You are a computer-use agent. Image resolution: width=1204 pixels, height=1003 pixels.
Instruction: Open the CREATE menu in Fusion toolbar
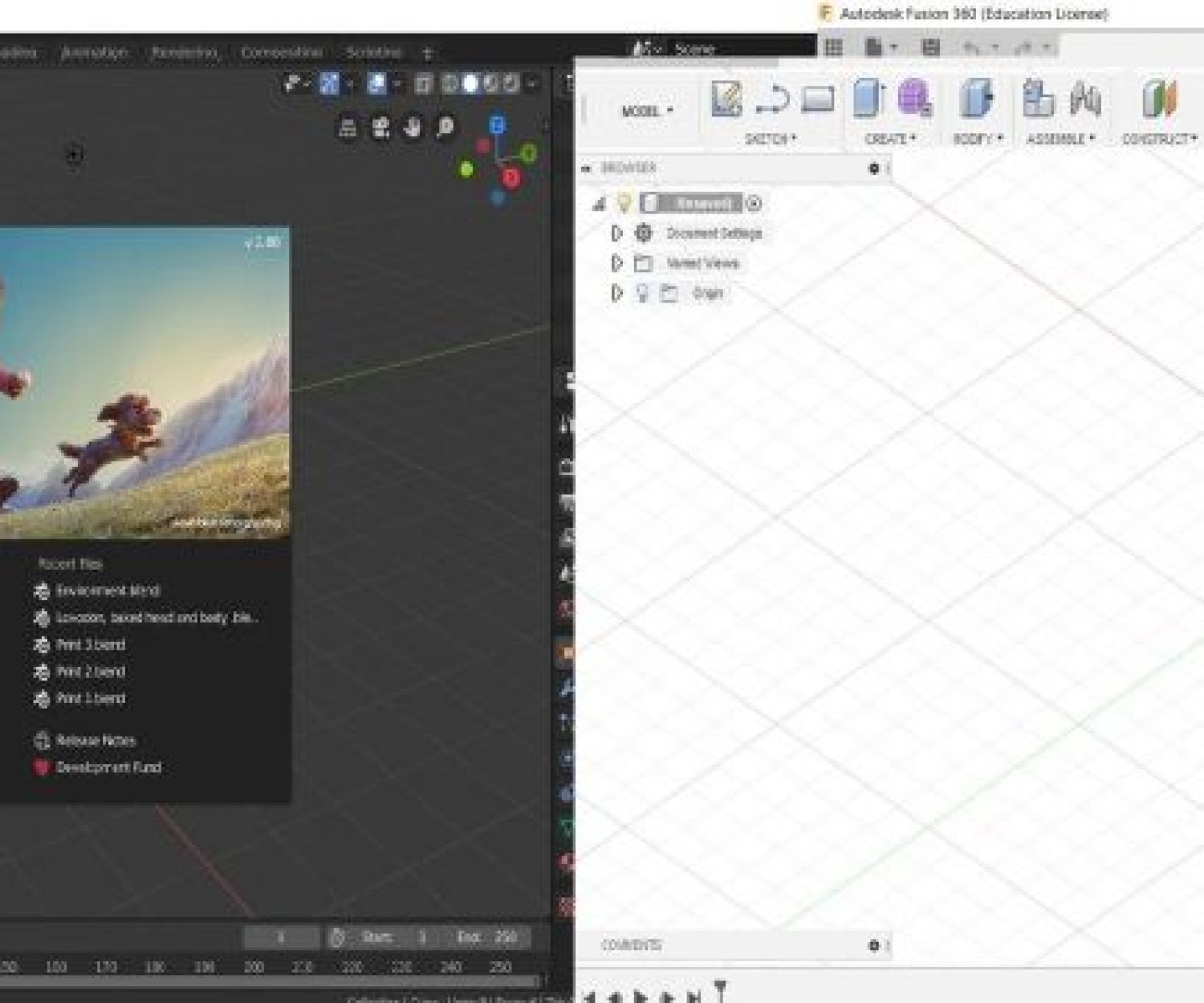(889, 139)
